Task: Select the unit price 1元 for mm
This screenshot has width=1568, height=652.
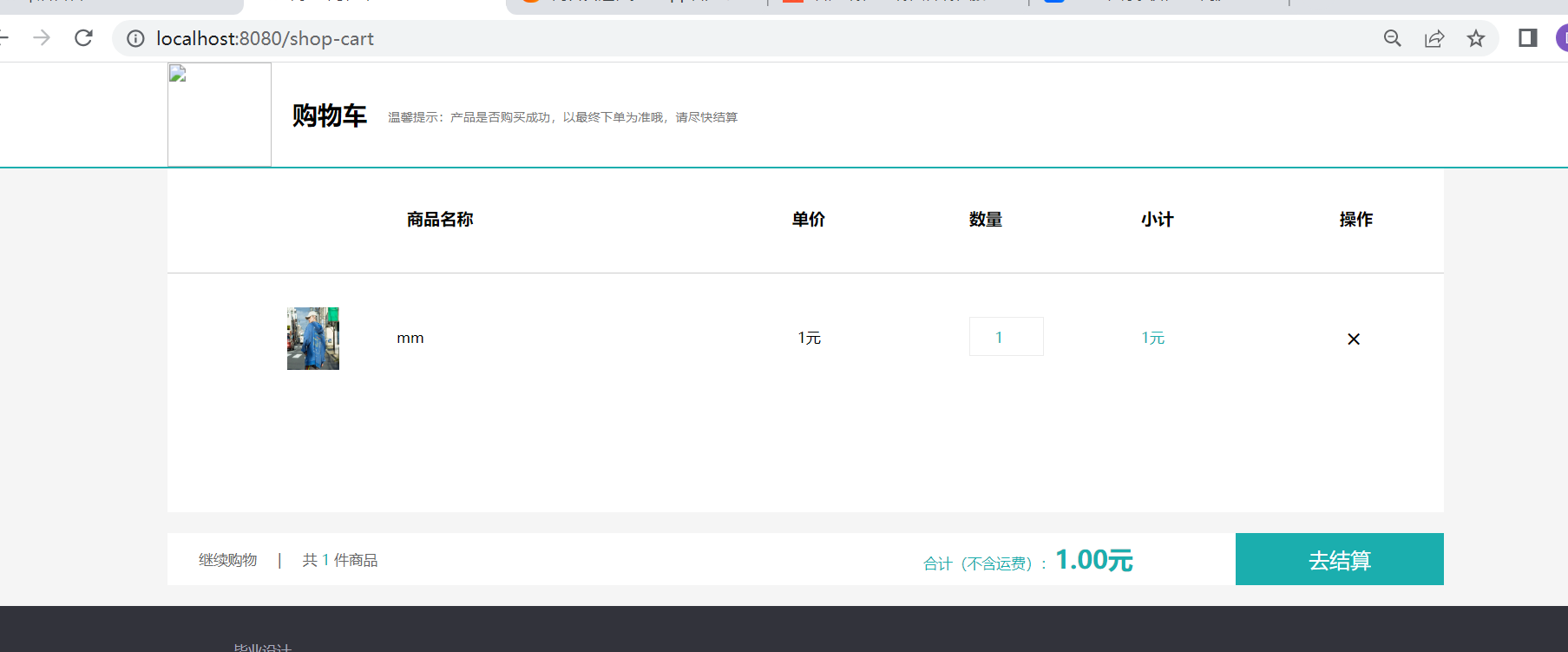Action: (810, 338)
